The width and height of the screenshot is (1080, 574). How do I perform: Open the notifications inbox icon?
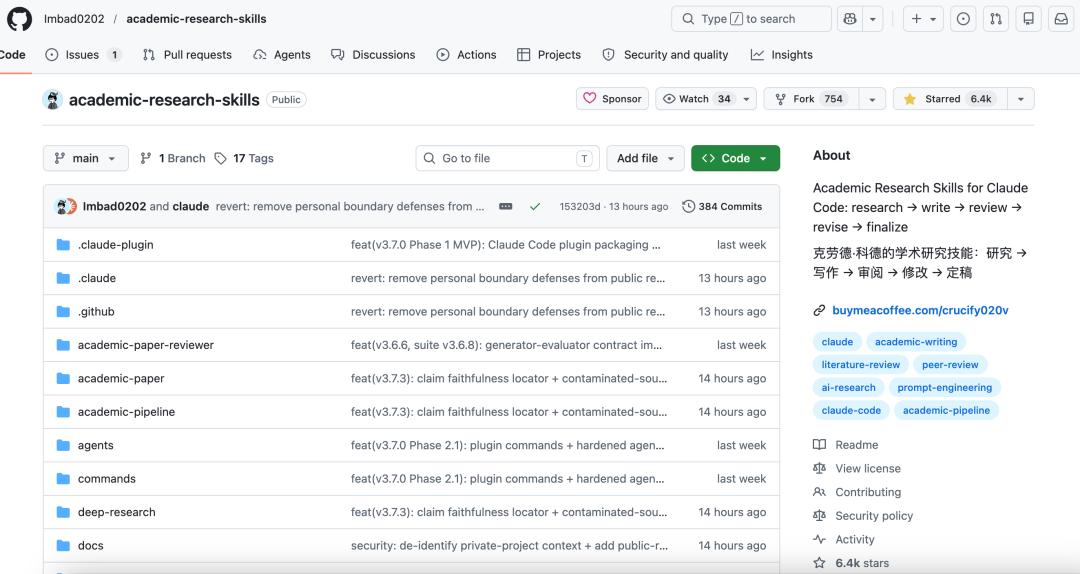(x=1061, y=19)
